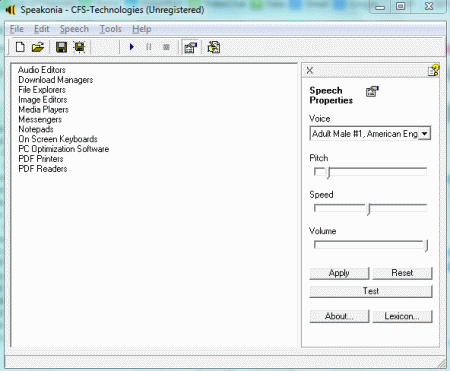
Task: Click the 'Download Managers' text line
Action: click(56, 80)
